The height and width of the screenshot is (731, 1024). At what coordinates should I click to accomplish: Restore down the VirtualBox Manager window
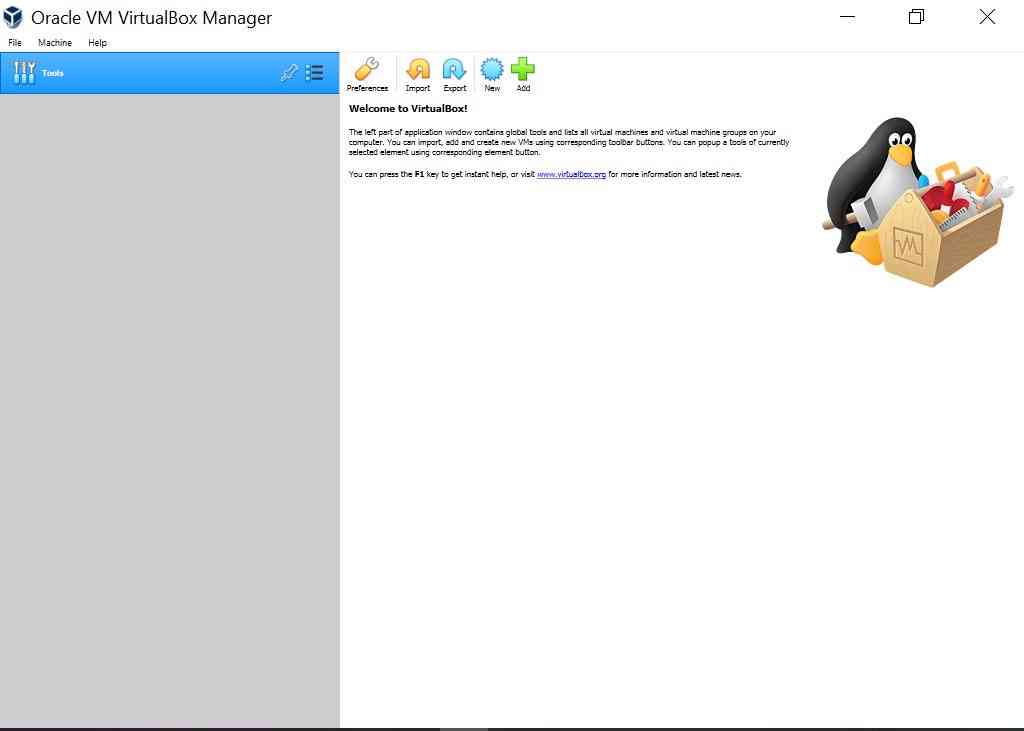point(916,17)
